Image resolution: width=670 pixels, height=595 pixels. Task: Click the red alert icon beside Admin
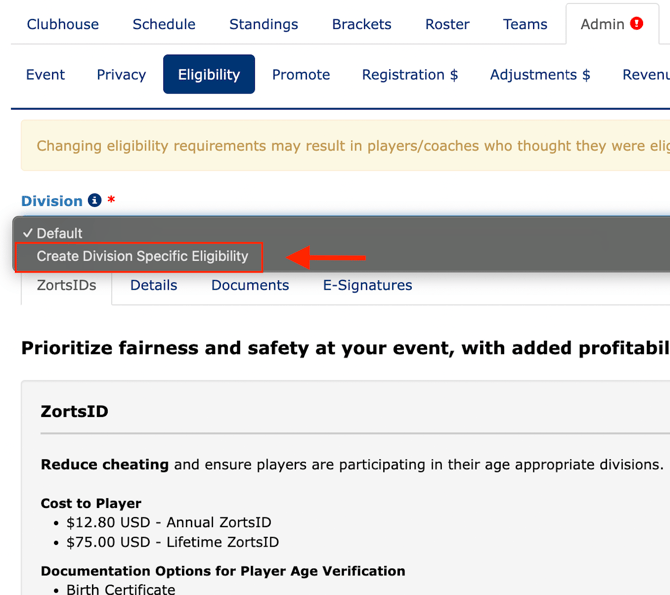tap(637, 23)
